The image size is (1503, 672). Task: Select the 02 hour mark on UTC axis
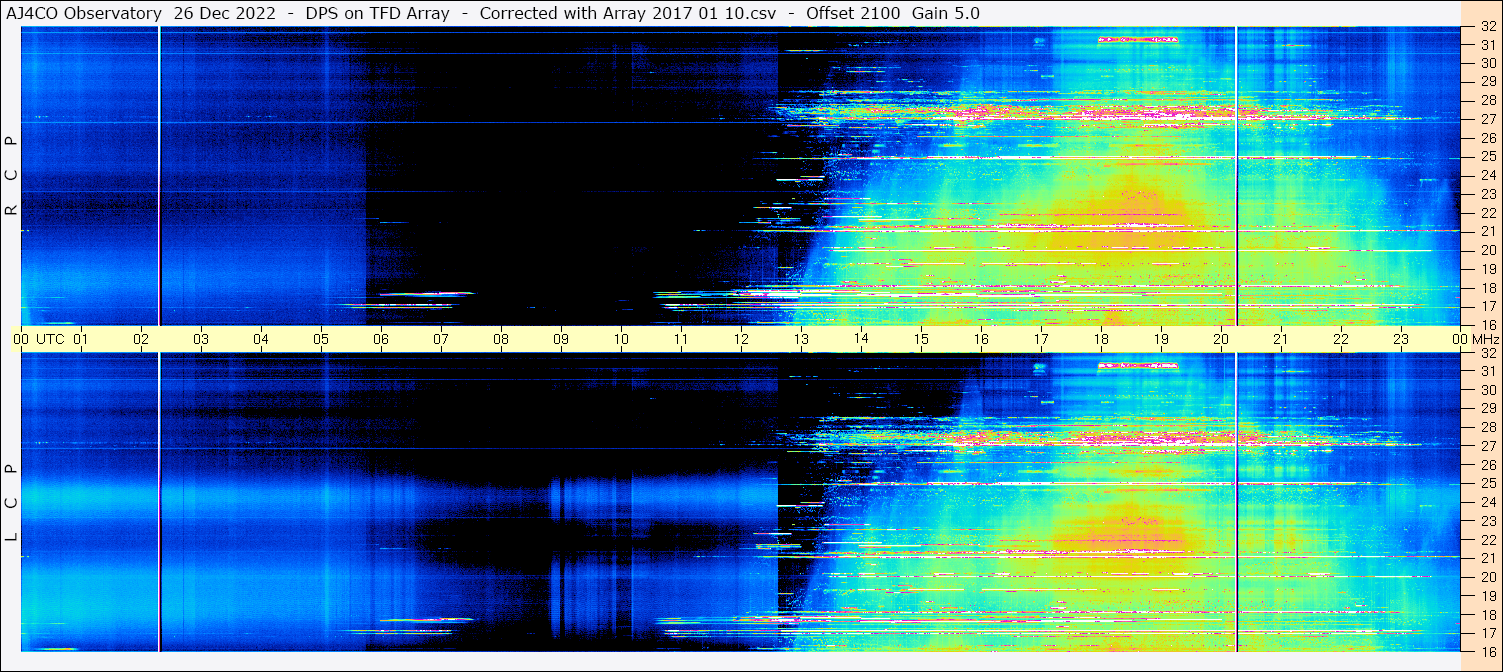[141, 339]
